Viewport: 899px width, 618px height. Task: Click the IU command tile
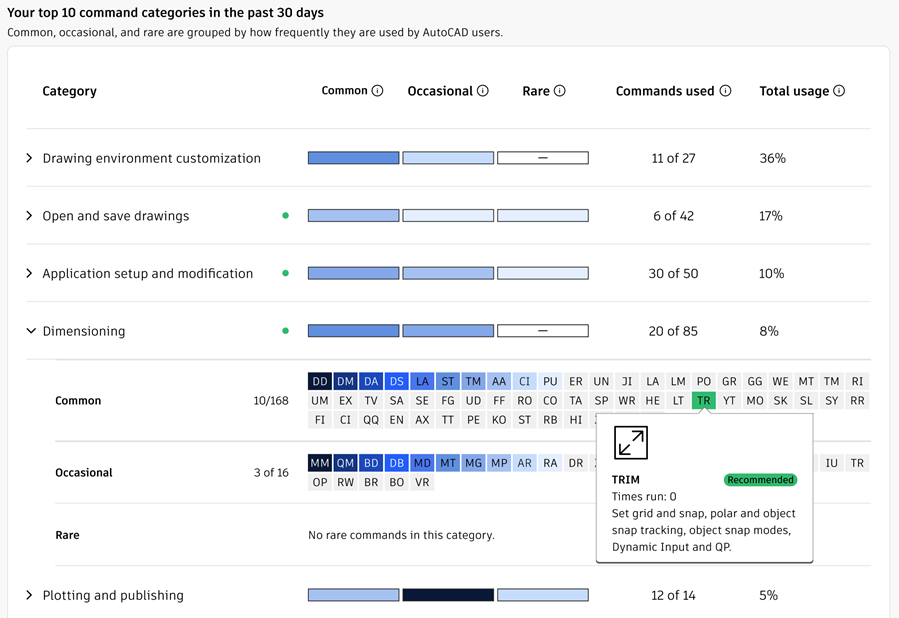[x=831, y=463]
